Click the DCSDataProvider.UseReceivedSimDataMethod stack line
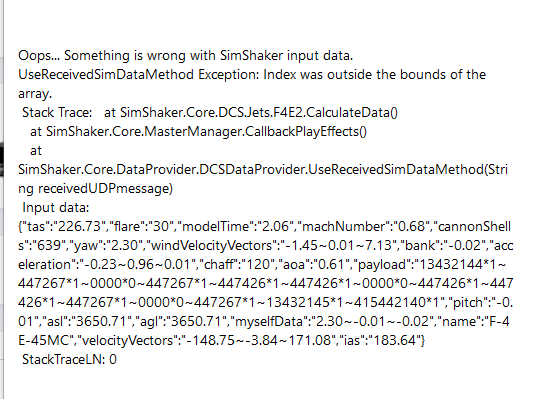The width and height of the screenshot is (550, 399). coord(263,170)
